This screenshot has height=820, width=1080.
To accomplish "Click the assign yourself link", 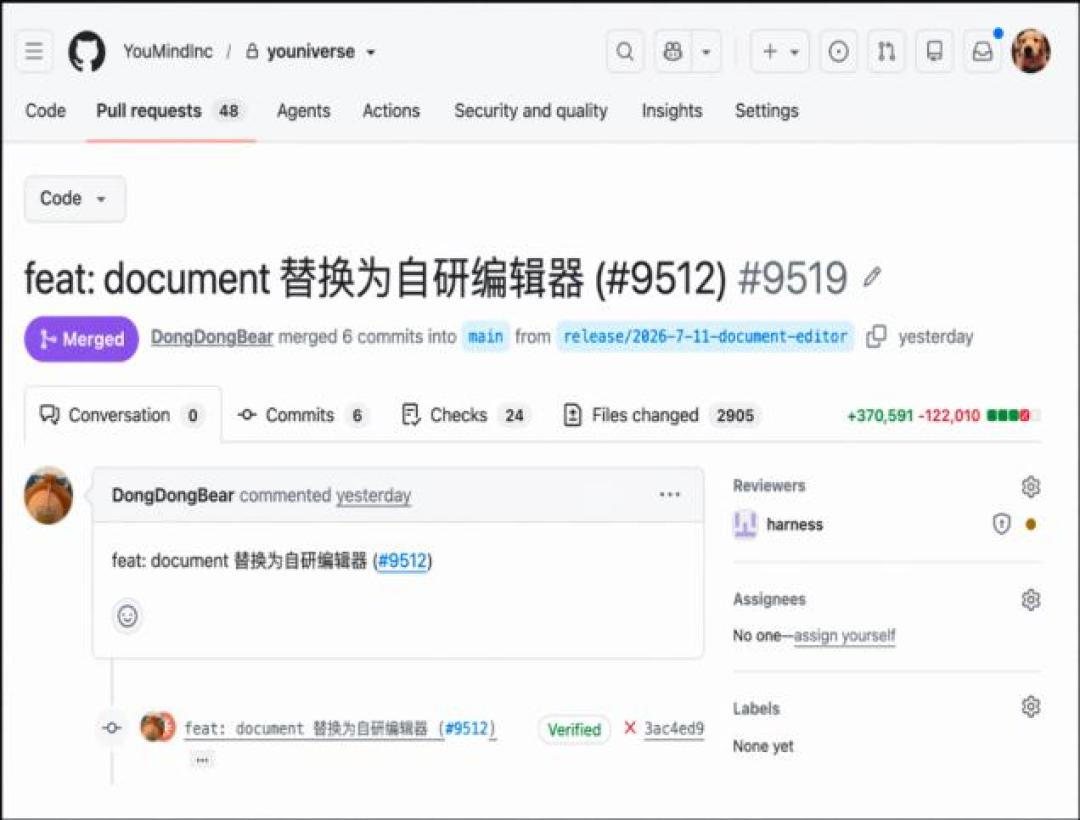I will (x=844, y=635).
